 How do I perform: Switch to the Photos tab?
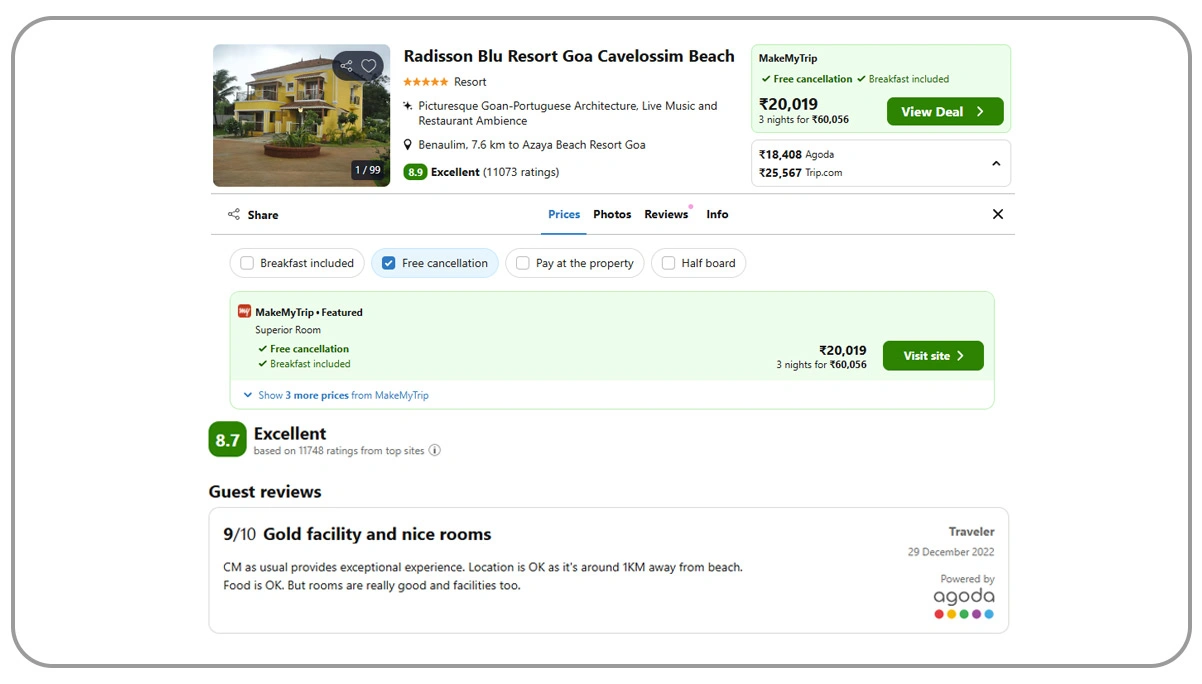point(611,214)
